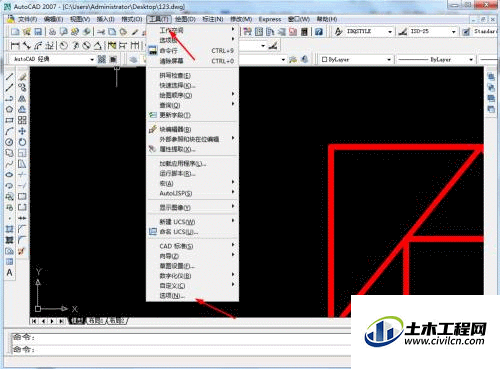This screenshot has height=369, width=500.
Task: Click the Linear dimension tool icon
Action: pyautogui.click(x=15, y=45)
